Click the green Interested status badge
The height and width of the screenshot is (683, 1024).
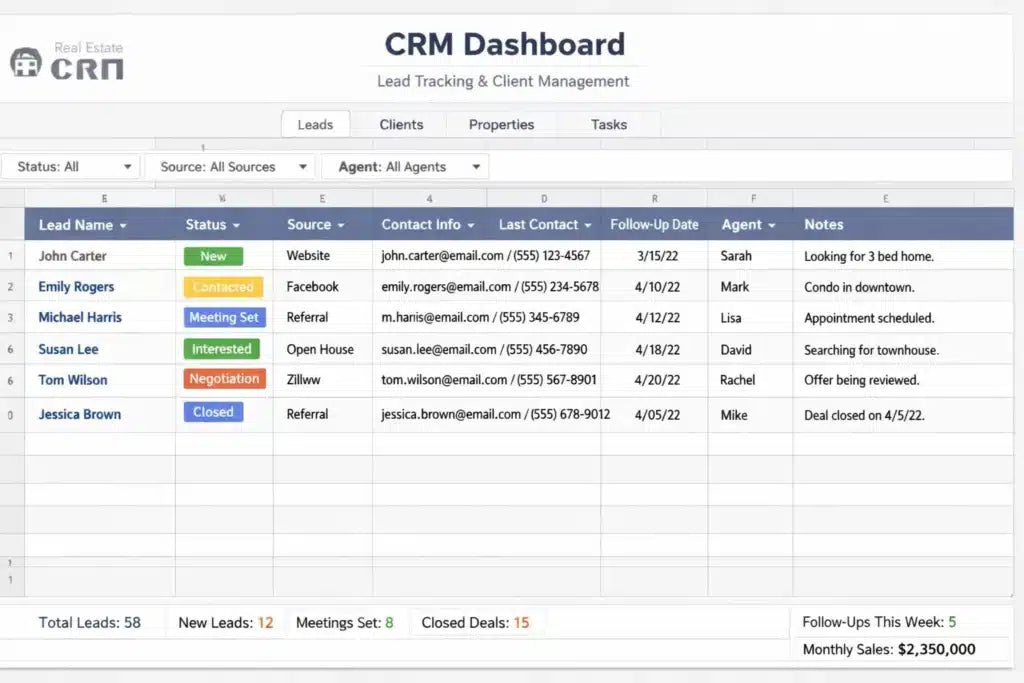click(x=221, y=349)
